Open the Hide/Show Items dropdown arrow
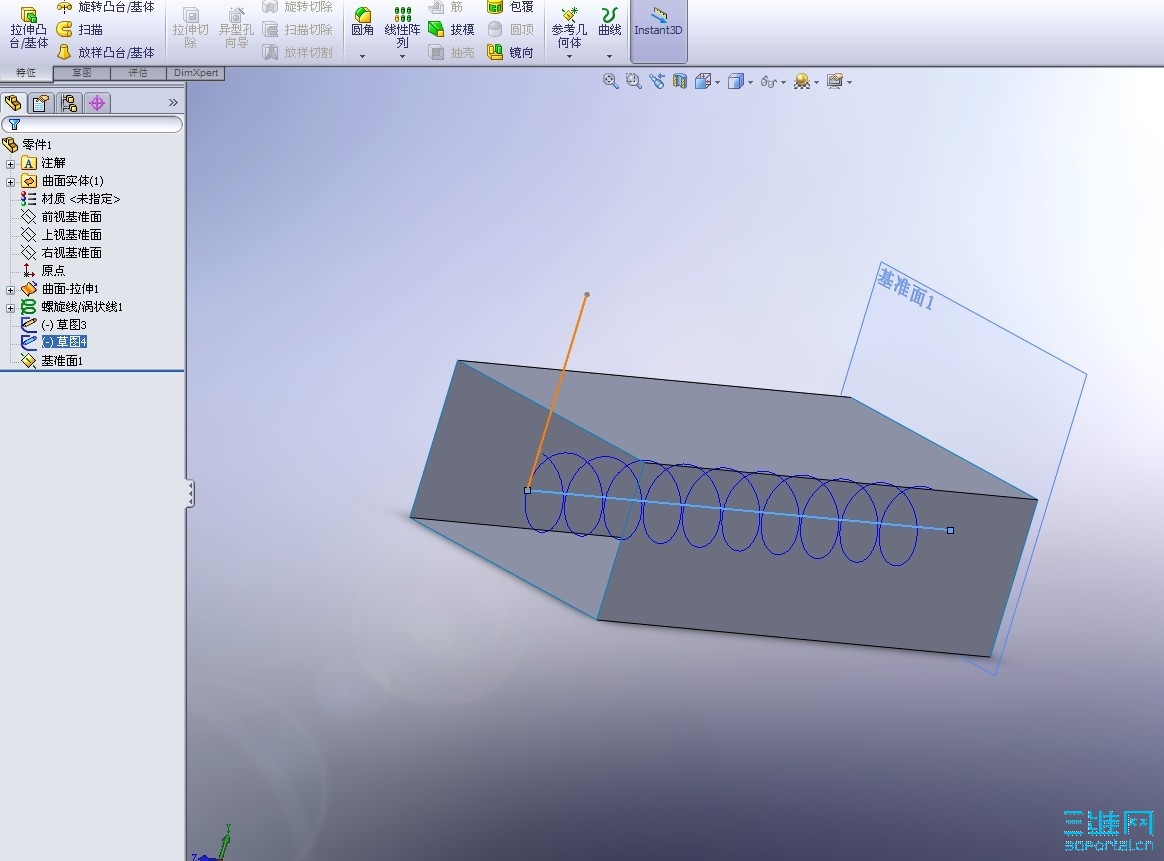 point(783,82)
